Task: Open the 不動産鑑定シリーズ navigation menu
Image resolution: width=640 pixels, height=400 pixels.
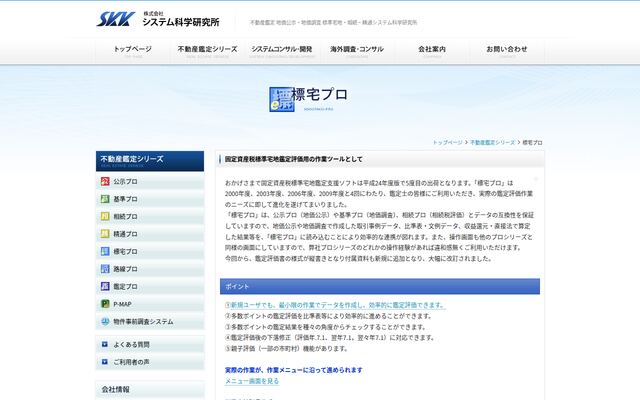Action: point(207,51)
